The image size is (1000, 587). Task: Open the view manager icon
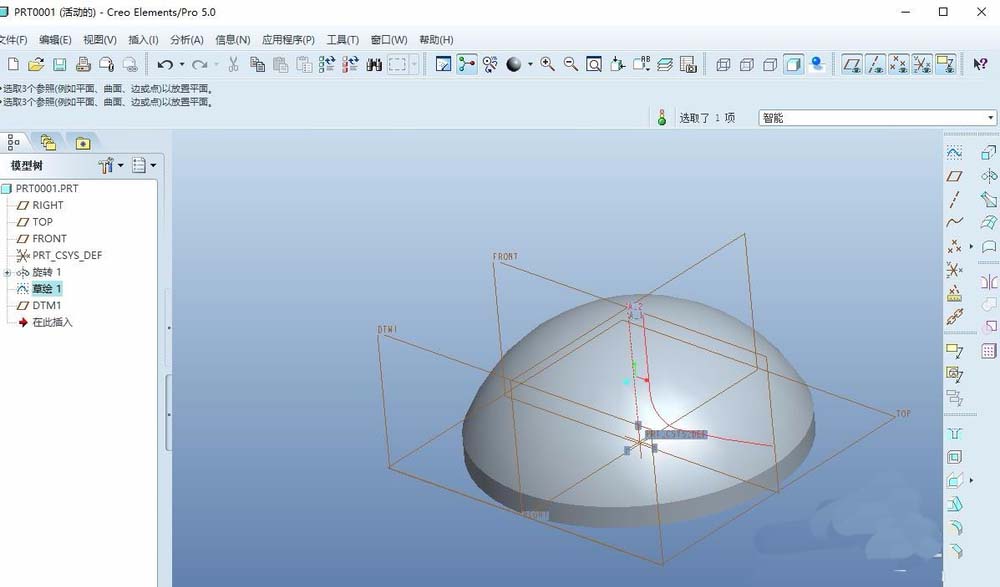pos(688,64)
